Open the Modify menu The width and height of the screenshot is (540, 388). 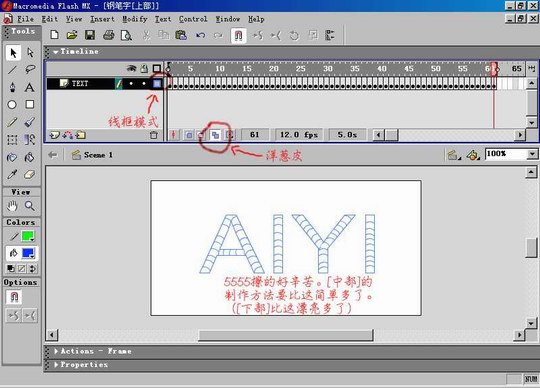click(135, 19)
